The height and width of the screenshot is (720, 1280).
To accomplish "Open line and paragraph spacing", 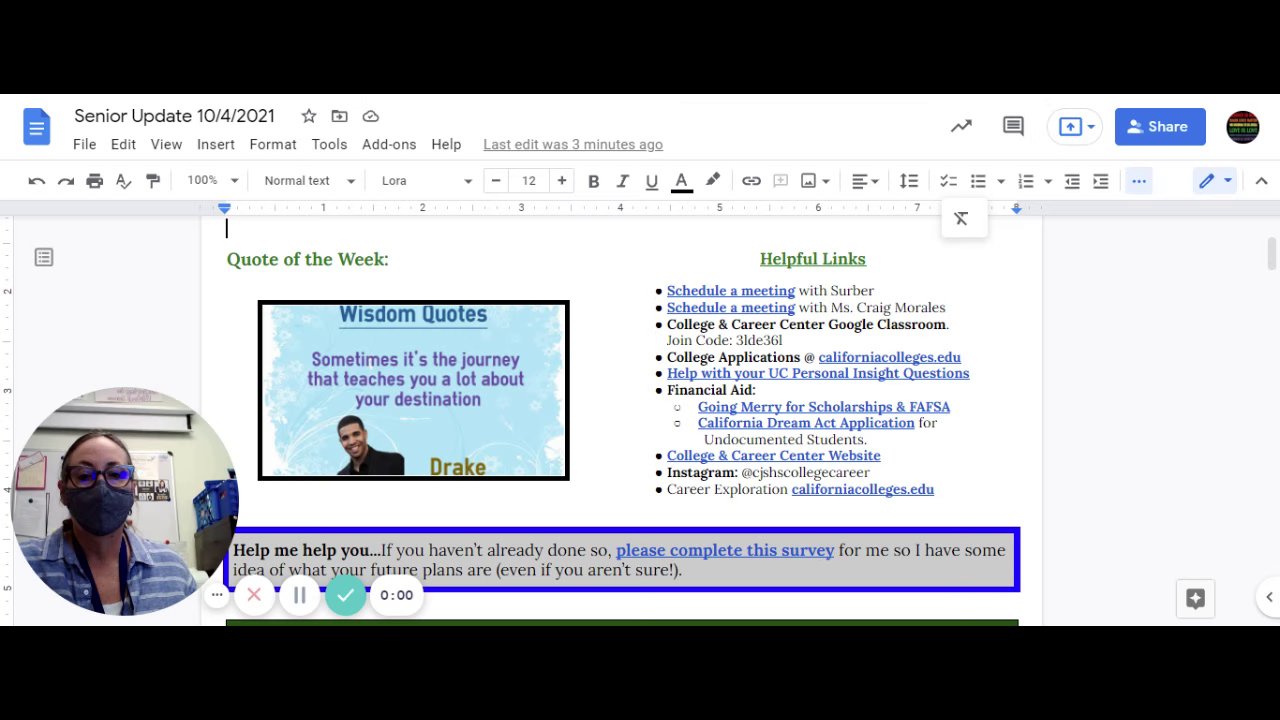I will (x=909, y=181).
